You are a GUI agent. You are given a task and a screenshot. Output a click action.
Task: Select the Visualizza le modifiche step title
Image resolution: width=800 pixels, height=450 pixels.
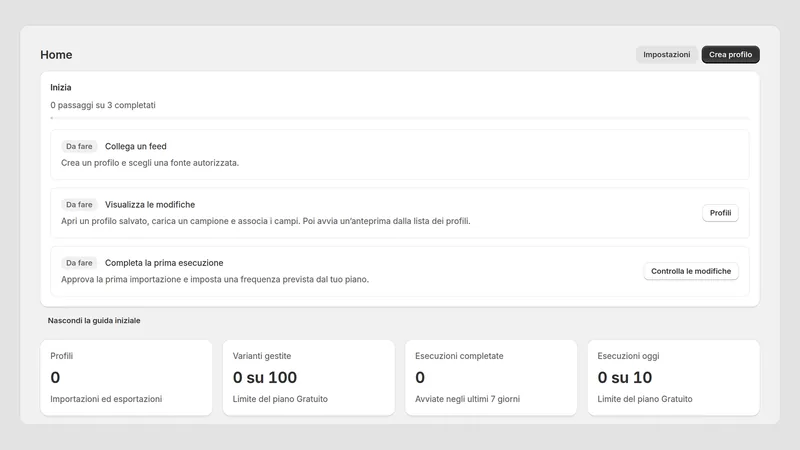(x=150, y=205)
